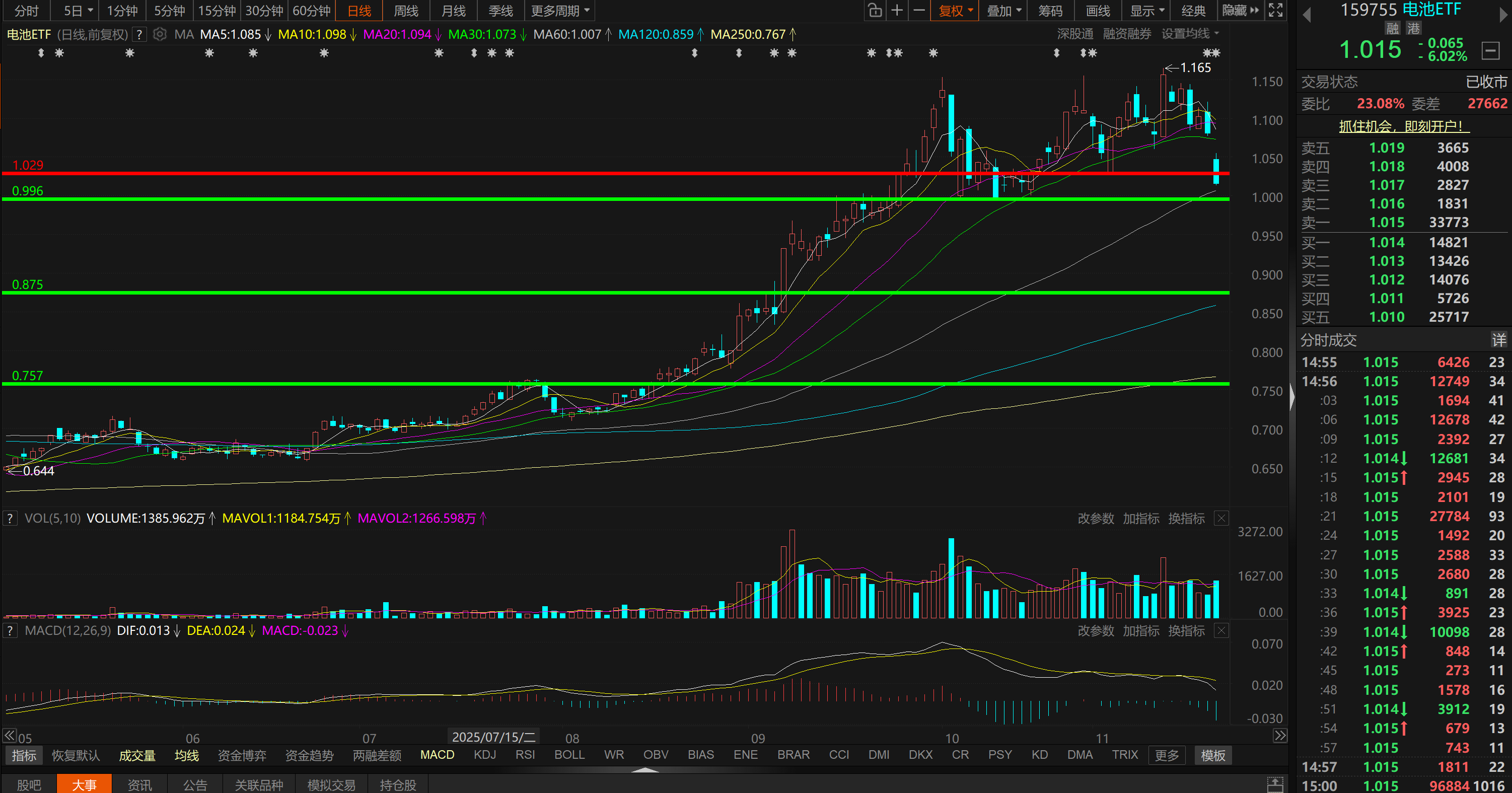Toggle the 成交量 volume indicator
Viewport: 1512px width, 793px height.
[x=137, y=755]
